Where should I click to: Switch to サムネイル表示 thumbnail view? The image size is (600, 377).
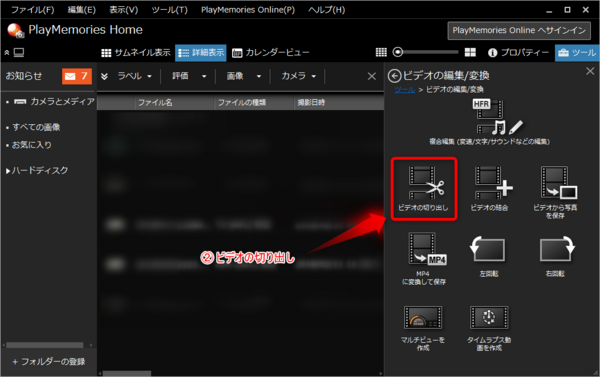(x=135, y=52)
